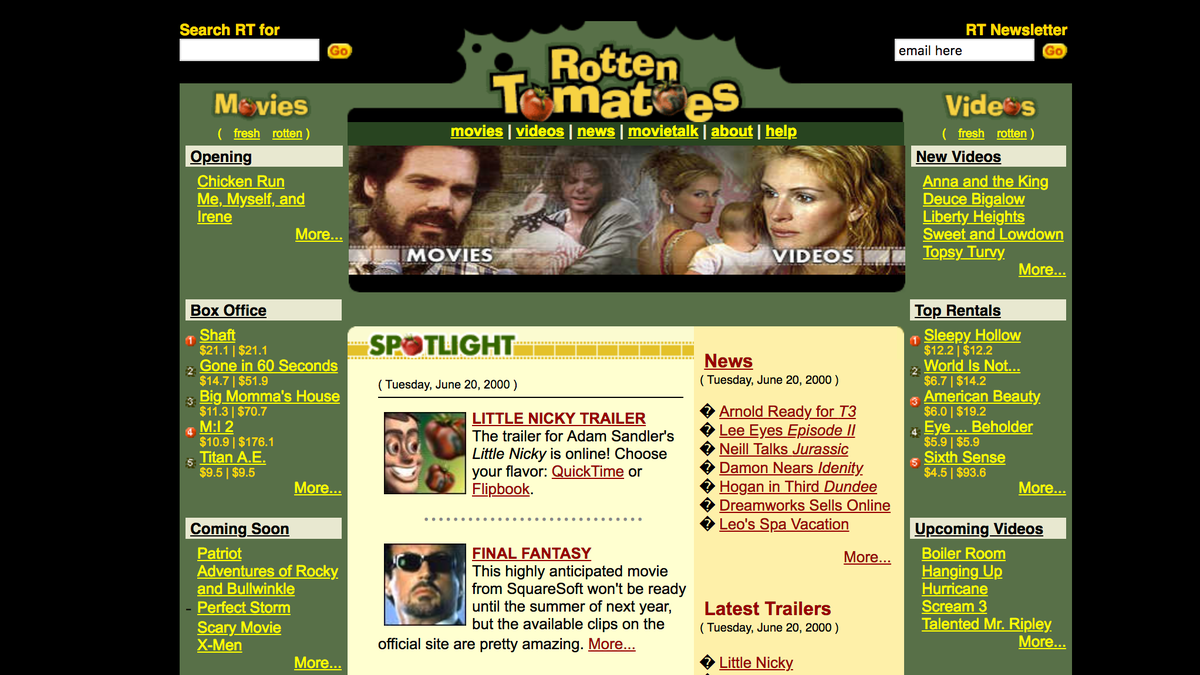The width and height of the screenshot is (1200, 675).
Task: Click the number 3 icon beside American Beauty
Action: [914, 401]
